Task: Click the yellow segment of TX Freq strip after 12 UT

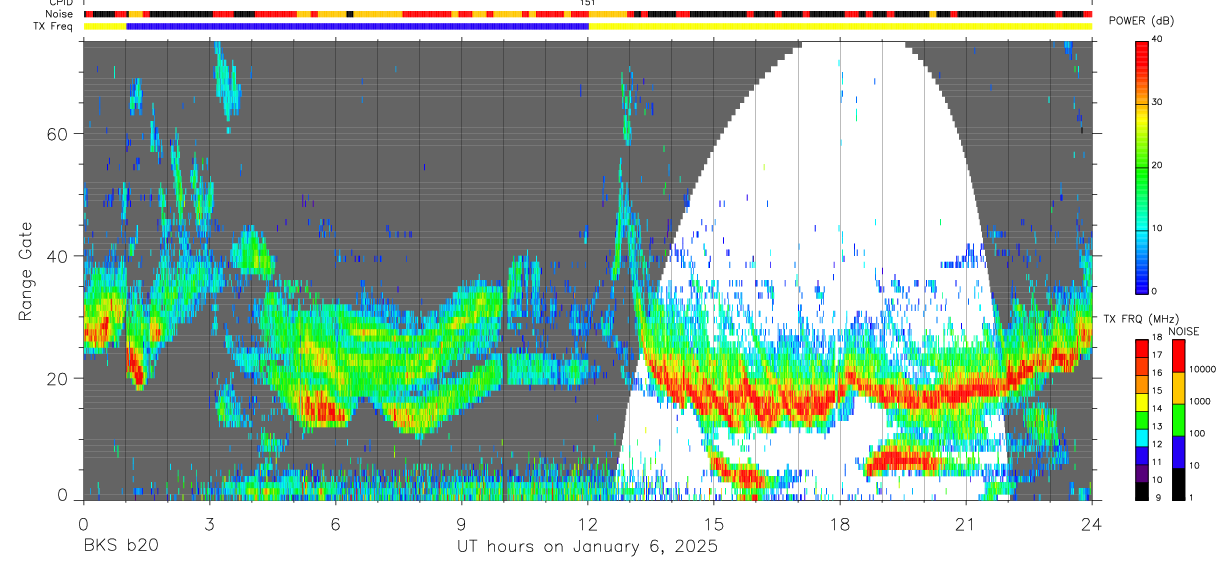Action: 840,26
